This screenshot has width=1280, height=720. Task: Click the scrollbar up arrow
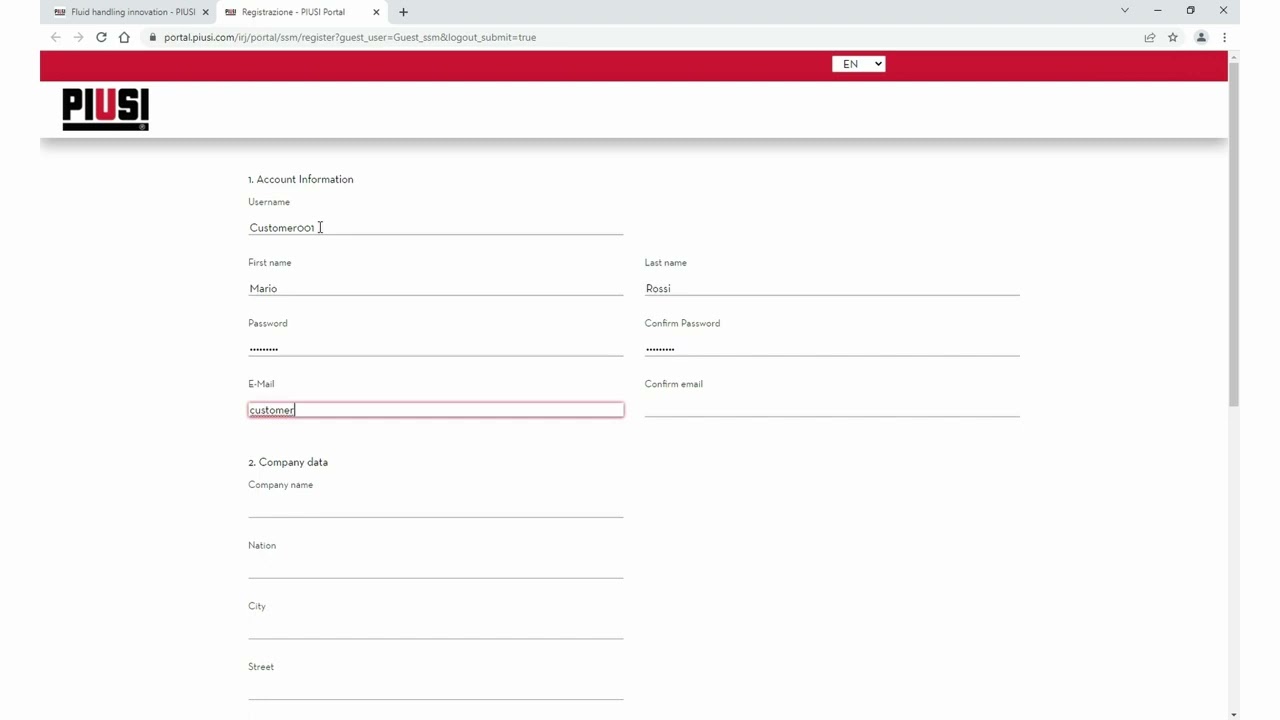tap(1234, 56)
